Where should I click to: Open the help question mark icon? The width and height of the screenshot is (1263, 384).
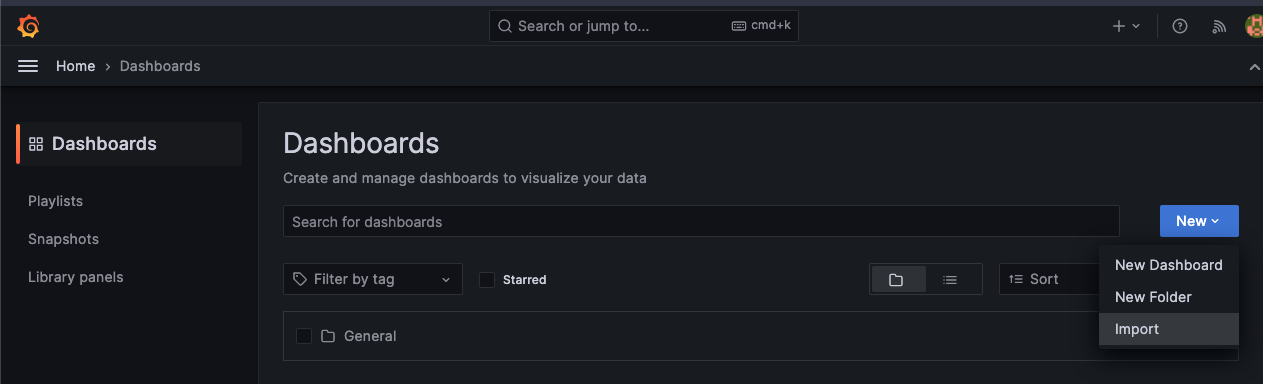(x=1180, y=26)
